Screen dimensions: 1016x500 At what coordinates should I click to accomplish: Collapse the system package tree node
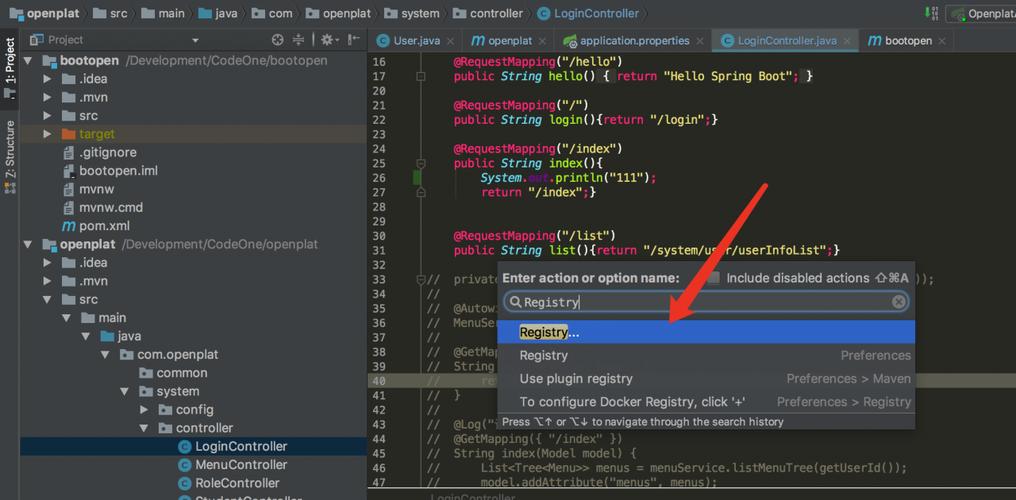125,392
